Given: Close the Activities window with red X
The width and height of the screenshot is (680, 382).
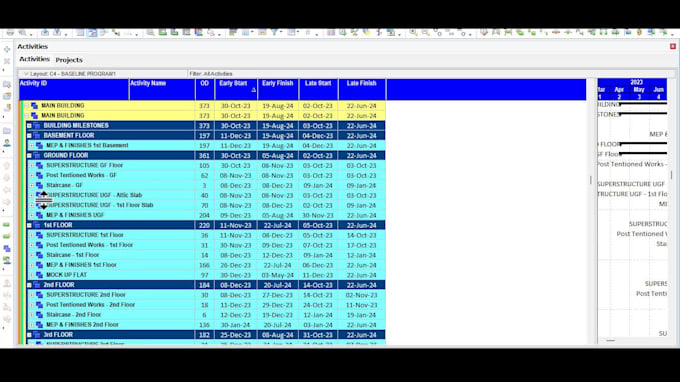Looking at the screenshot, I should (x=673, y=46).
